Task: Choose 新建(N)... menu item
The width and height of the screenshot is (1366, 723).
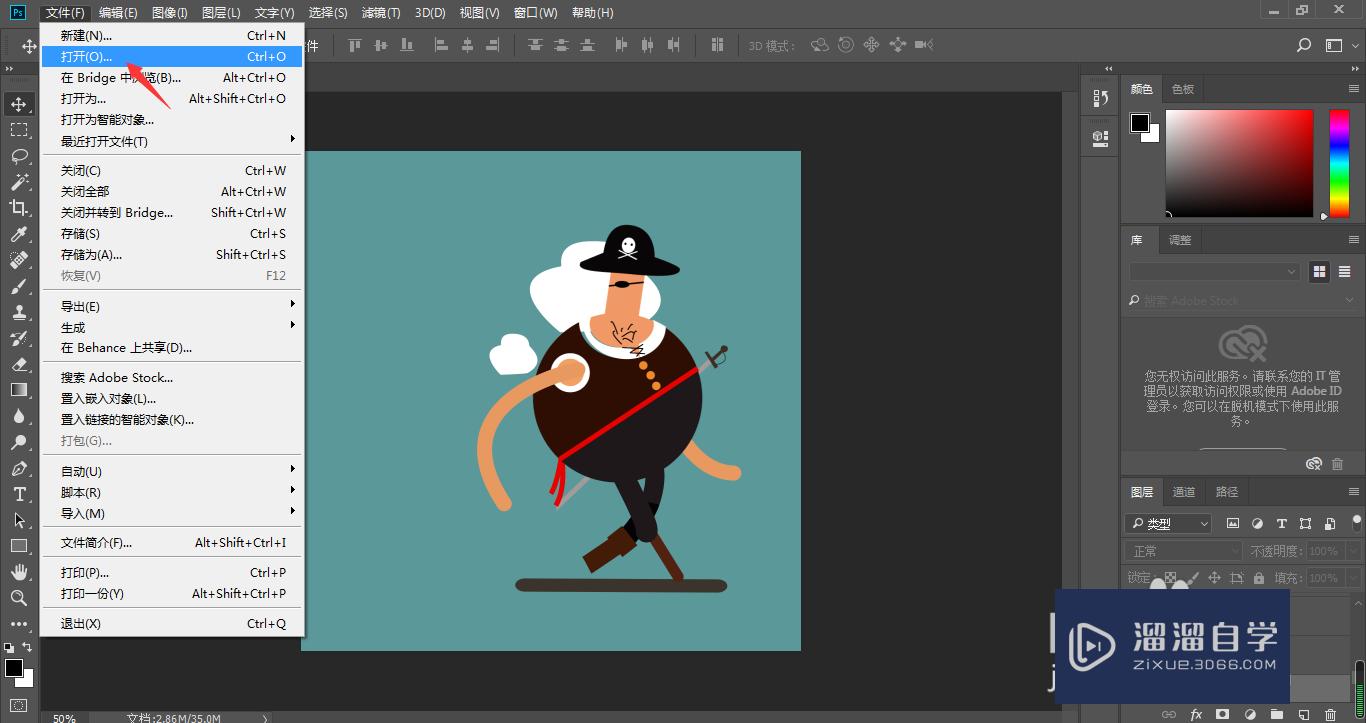Action: coord(172,36)
